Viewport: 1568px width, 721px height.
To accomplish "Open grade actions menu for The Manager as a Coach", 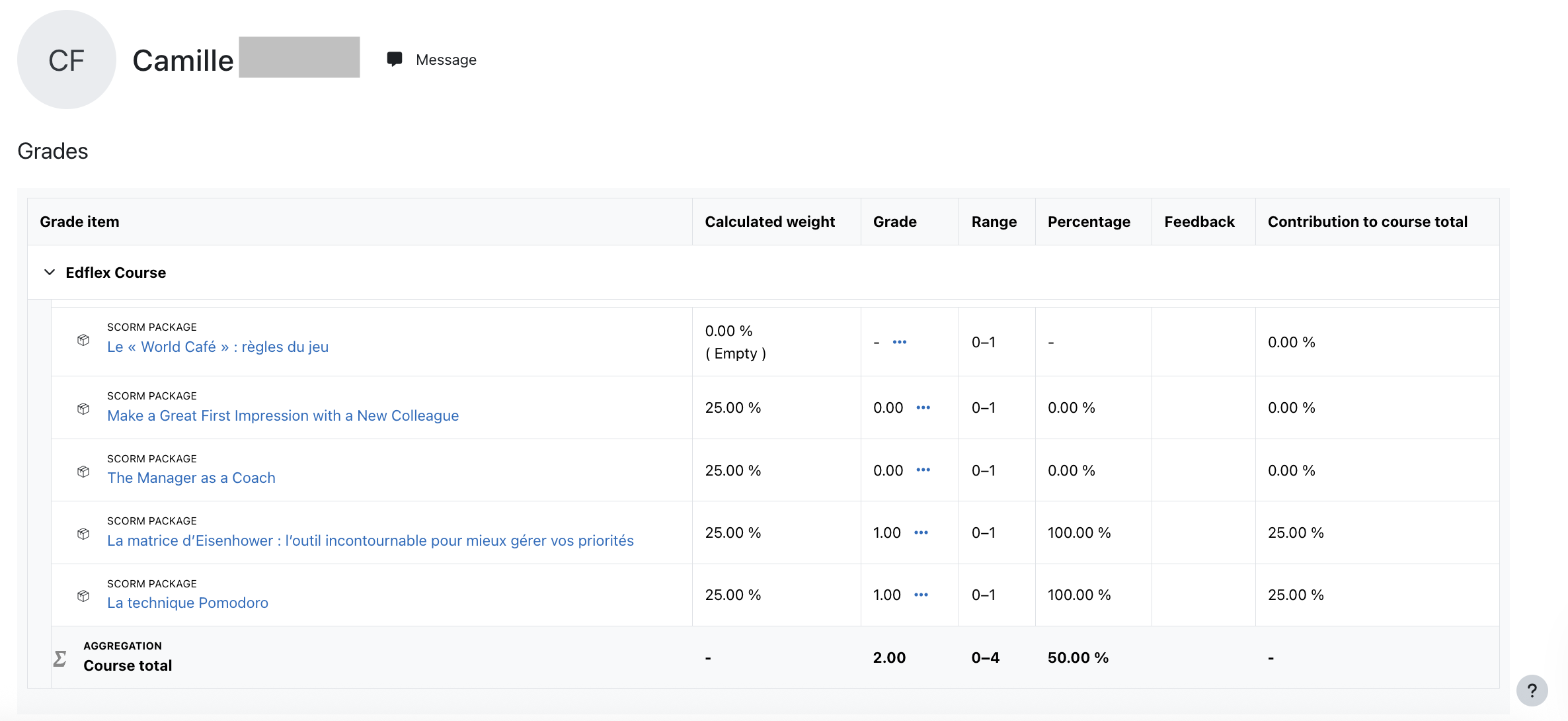I will (923, 470).
